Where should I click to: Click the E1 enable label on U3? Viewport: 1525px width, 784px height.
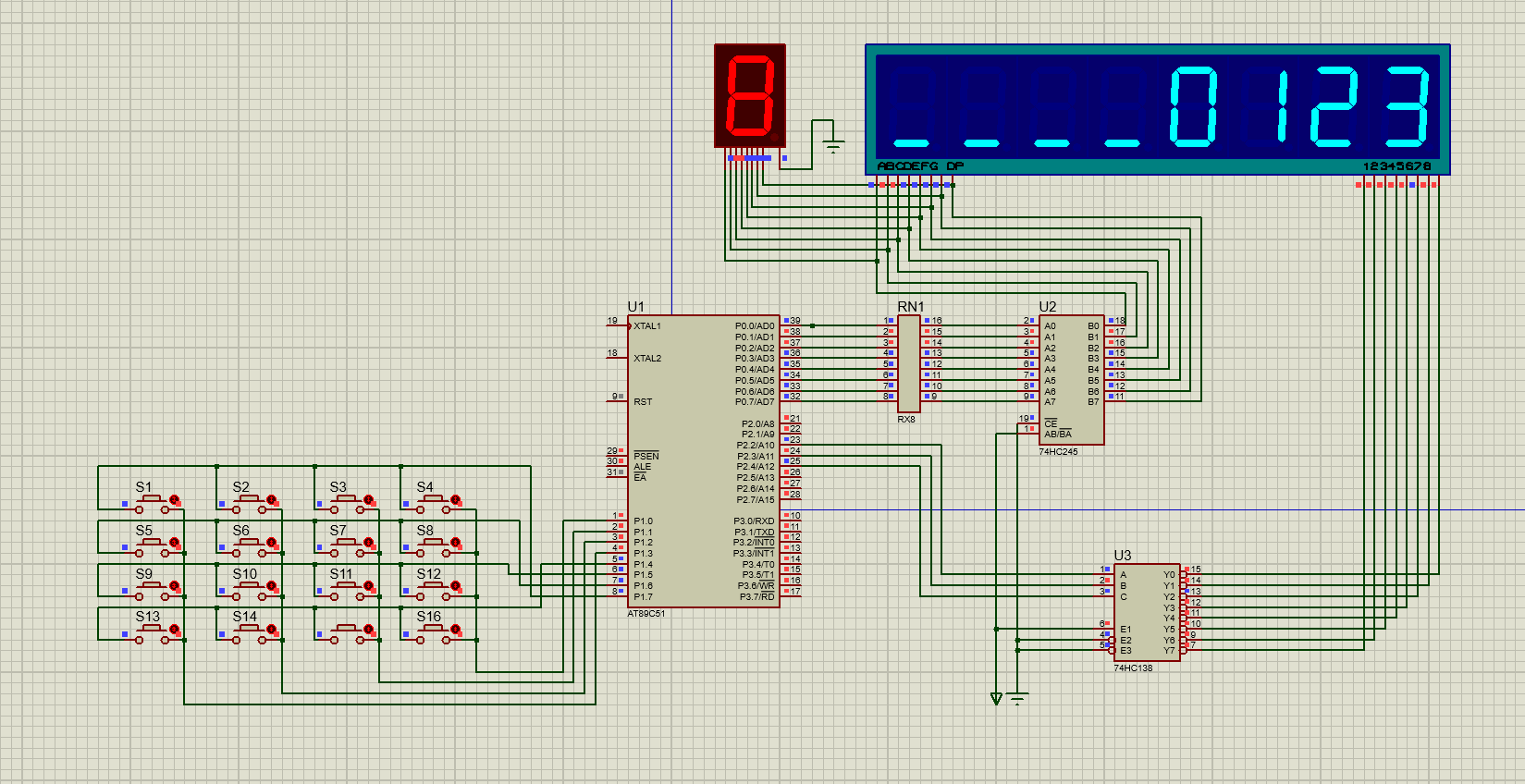coord(1125,630)
